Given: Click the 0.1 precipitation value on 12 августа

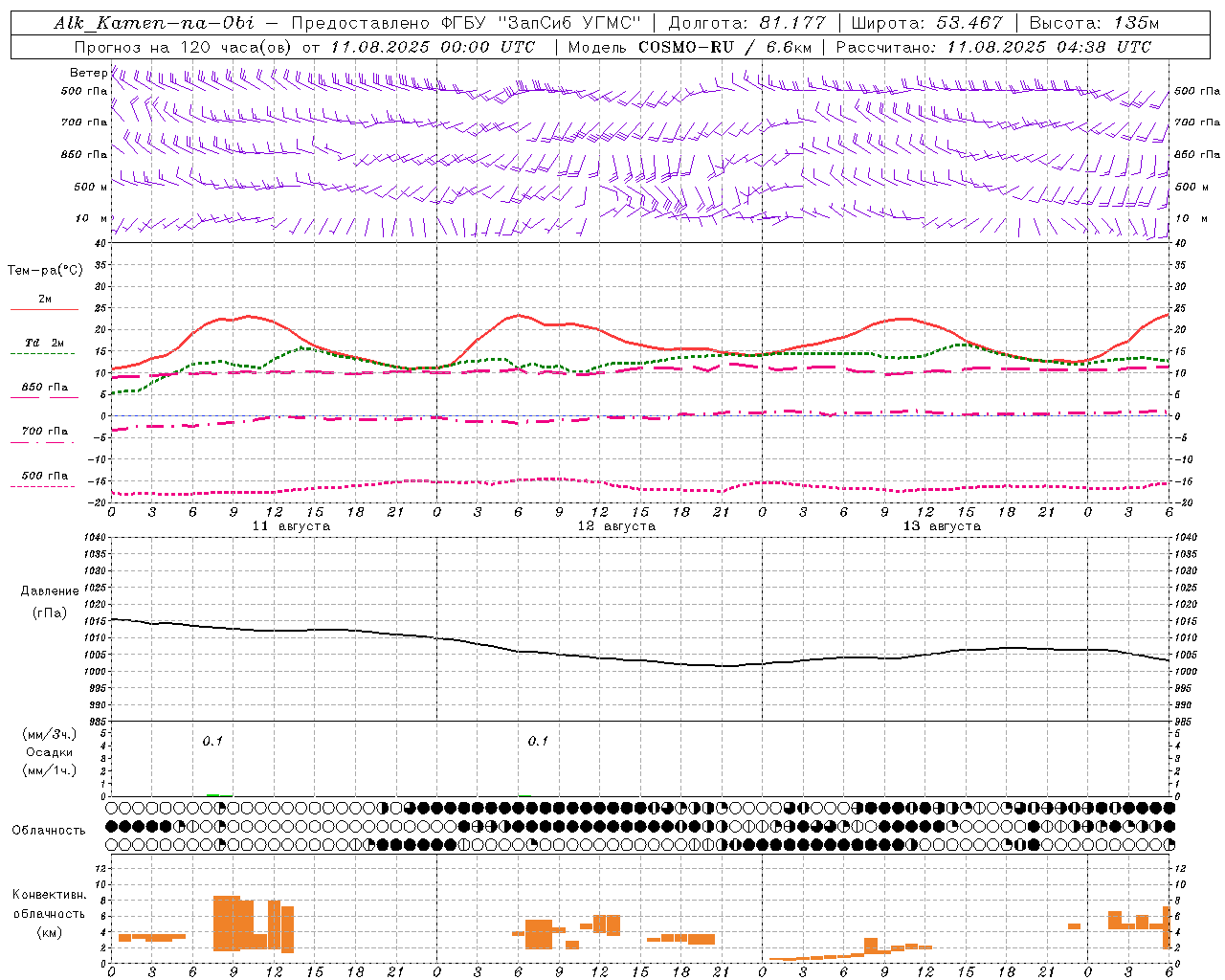Looking at the screenshot, I should click(538, 741).
